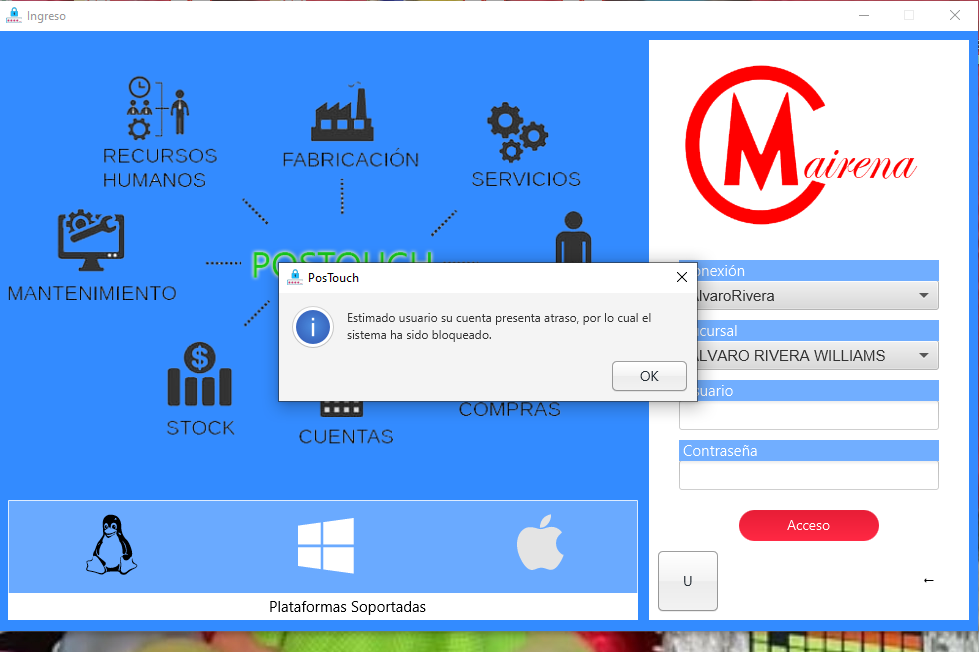Screen dimensions: 979x652
Task: Close the PosTouch warning dialog
Action: coord(681,277)
